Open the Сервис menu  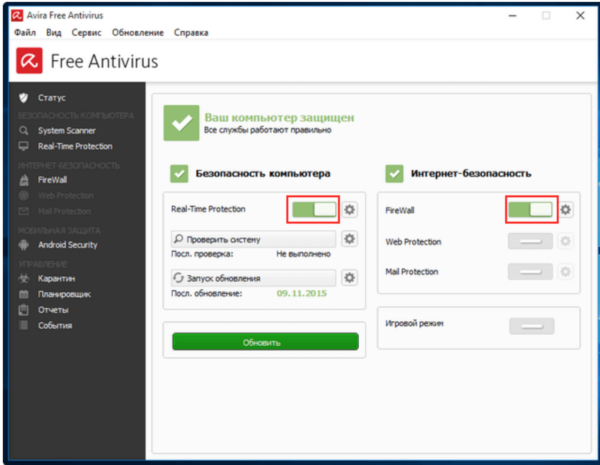(x=86, y=33)
